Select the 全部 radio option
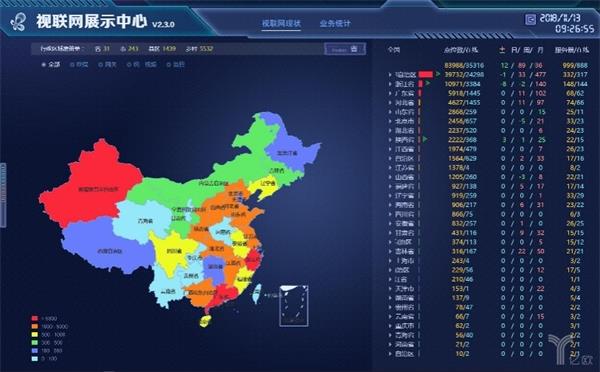Screen dimensions: 600x372 click(51, 65)
